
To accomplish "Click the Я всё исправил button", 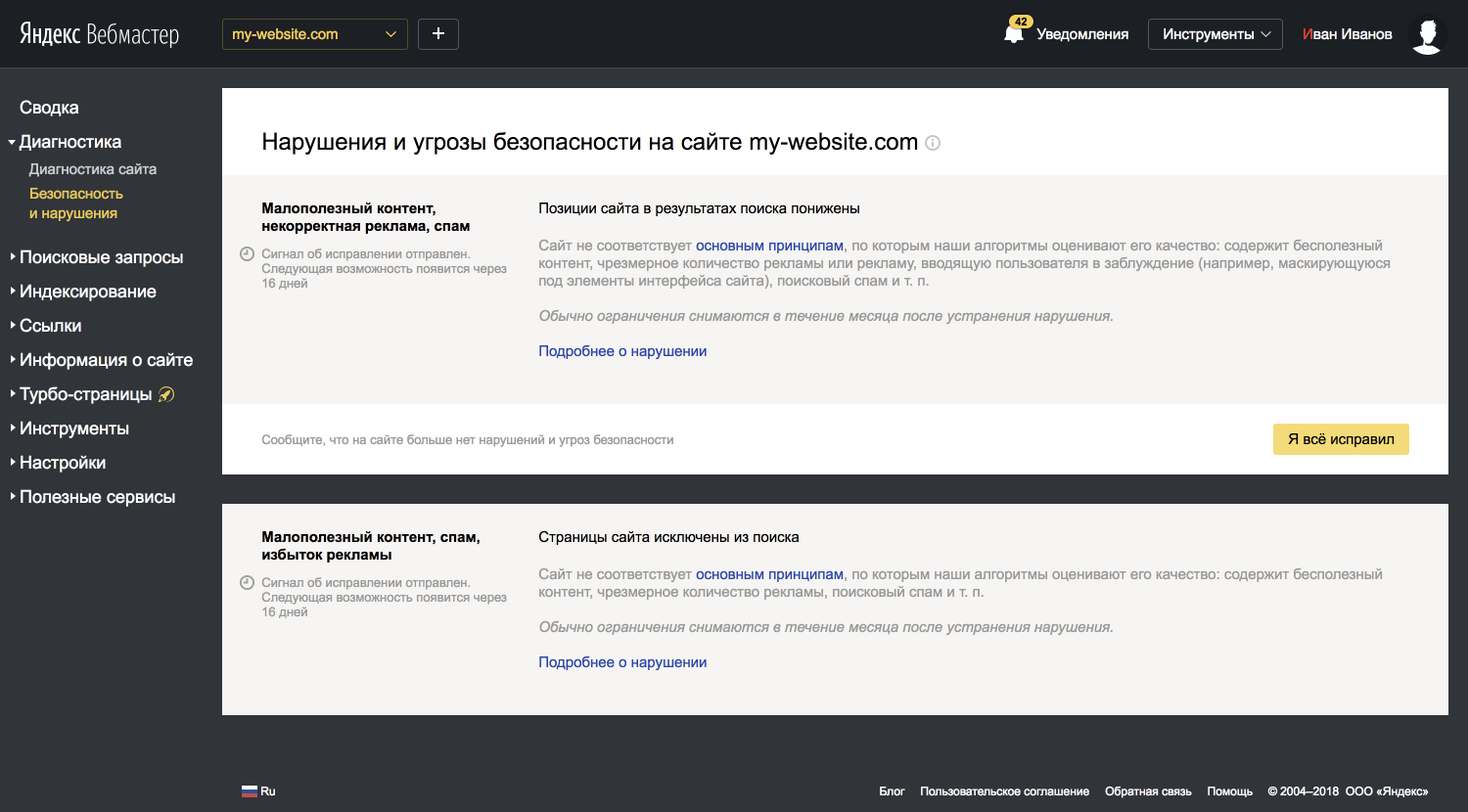I will [x=1341, y=439].
